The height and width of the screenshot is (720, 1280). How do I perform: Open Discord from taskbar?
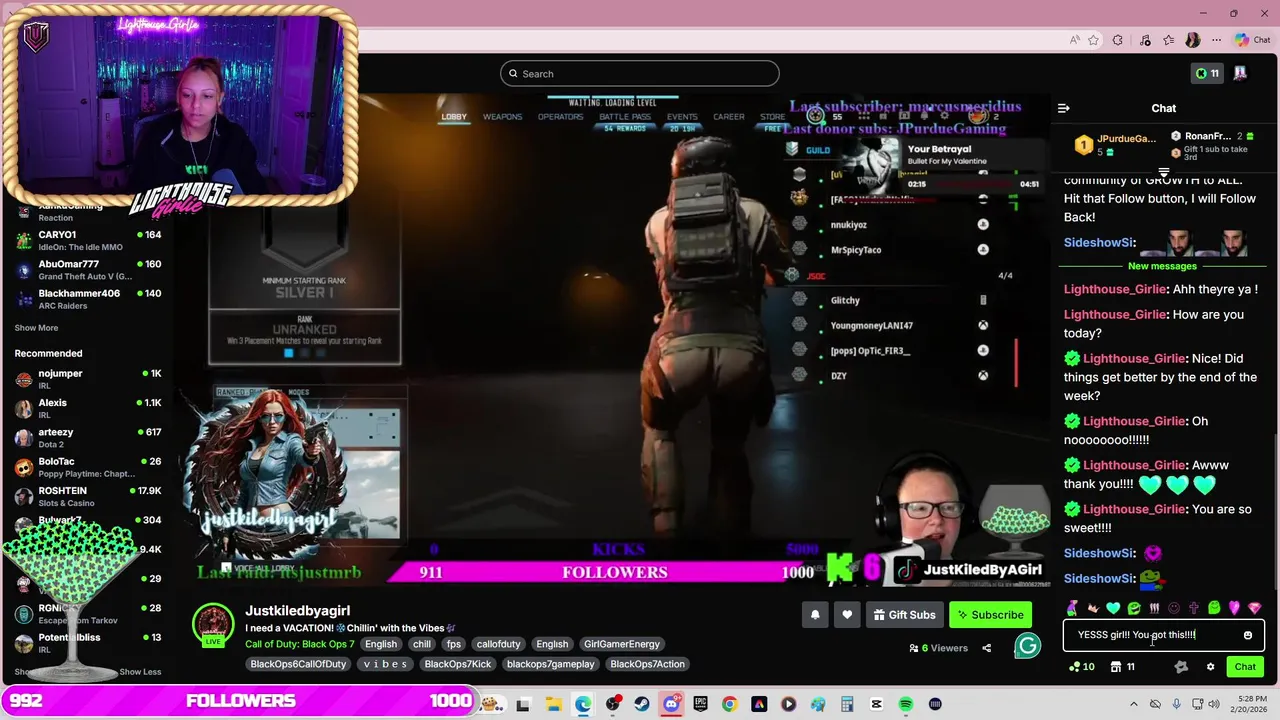pos(671,704)
